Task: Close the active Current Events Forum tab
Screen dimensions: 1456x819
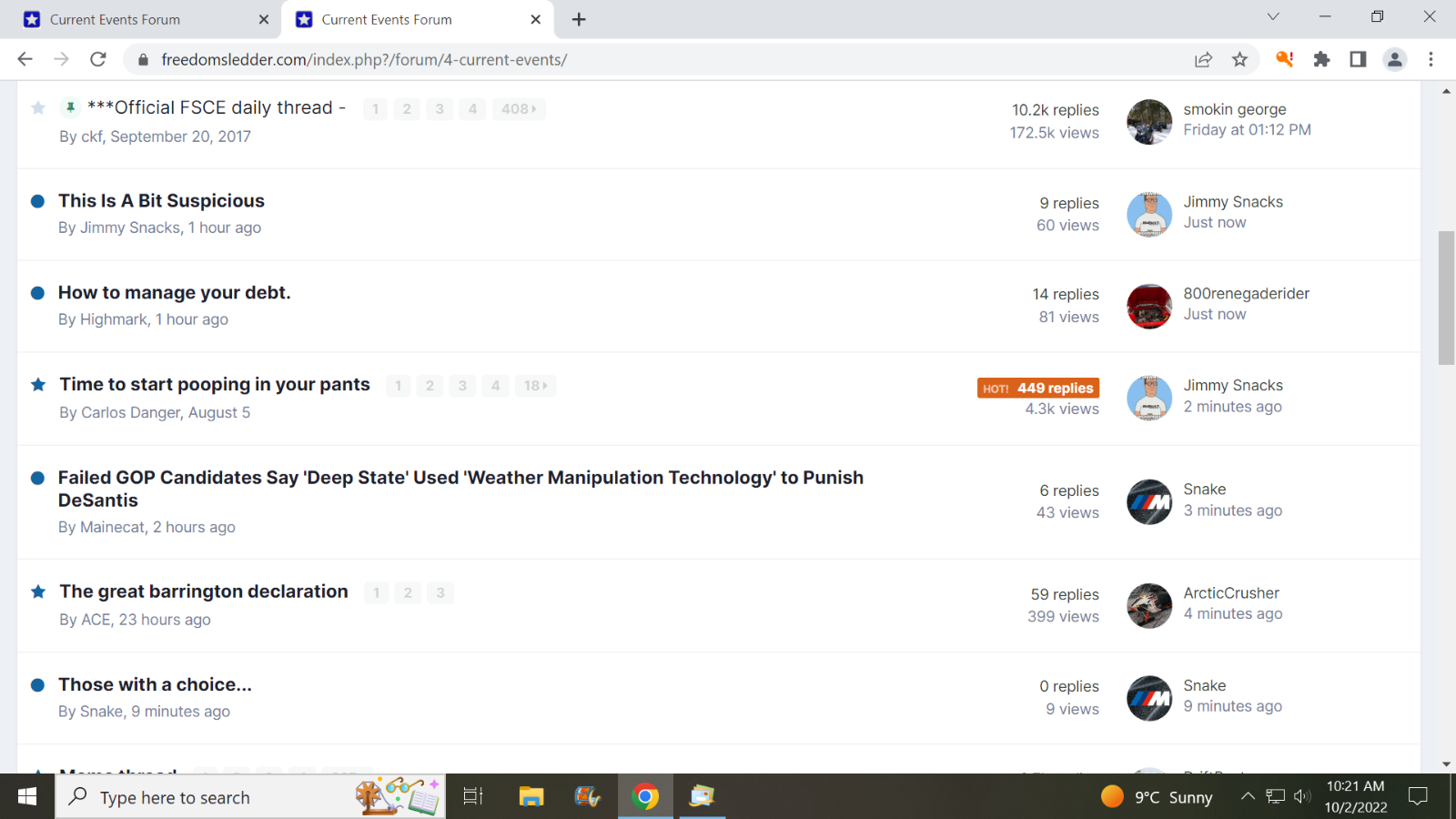Action: [535, 19]
